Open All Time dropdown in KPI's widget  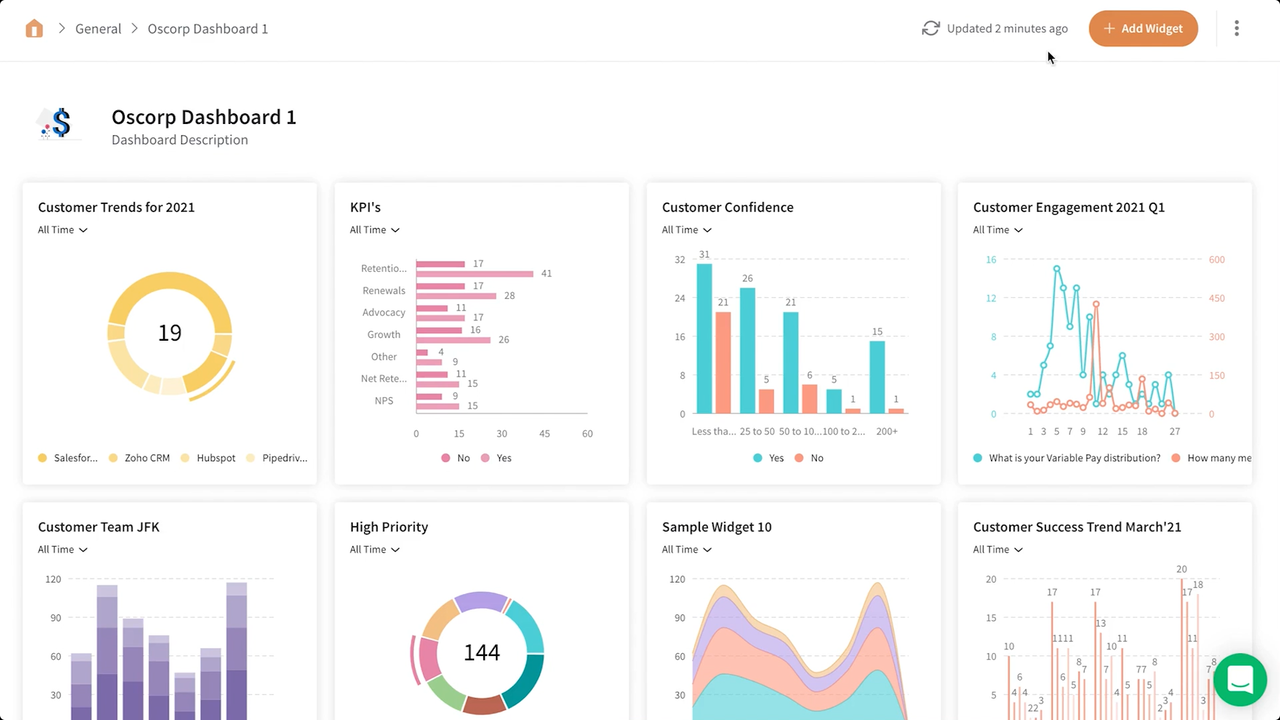pyautogui.click(x=374, y=230)
